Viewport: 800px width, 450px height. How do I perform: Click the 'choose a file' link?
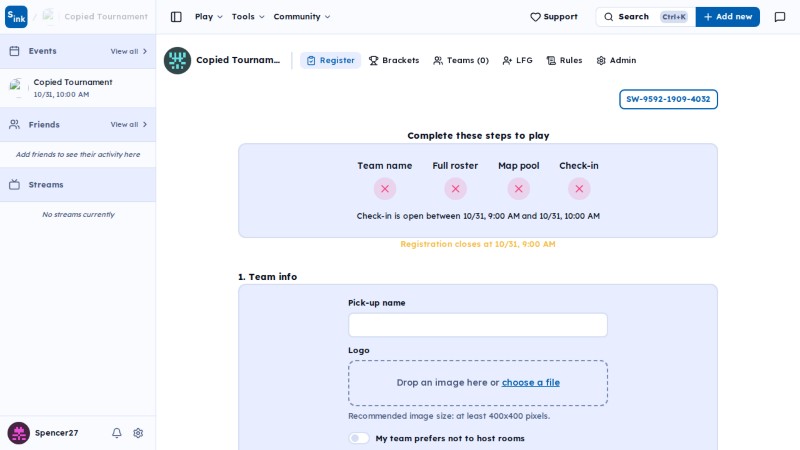tap(531, 383)
